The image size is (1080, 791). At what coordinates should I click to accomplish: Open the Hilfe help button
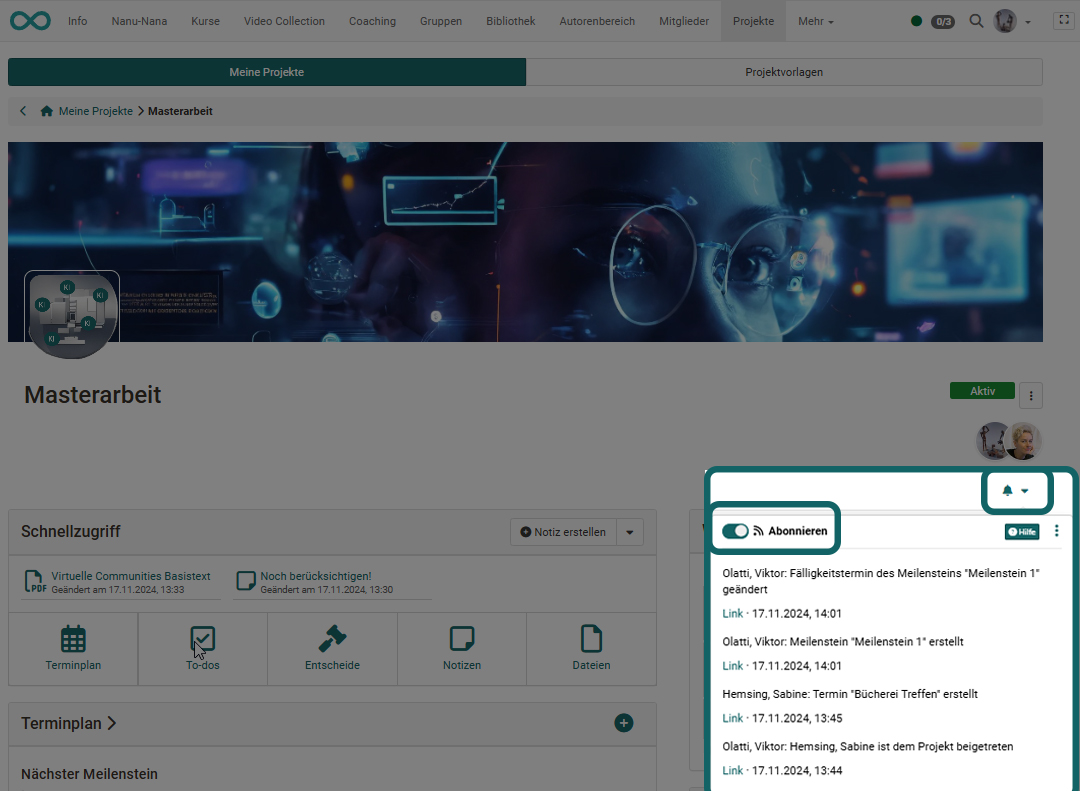(1021, 532)
